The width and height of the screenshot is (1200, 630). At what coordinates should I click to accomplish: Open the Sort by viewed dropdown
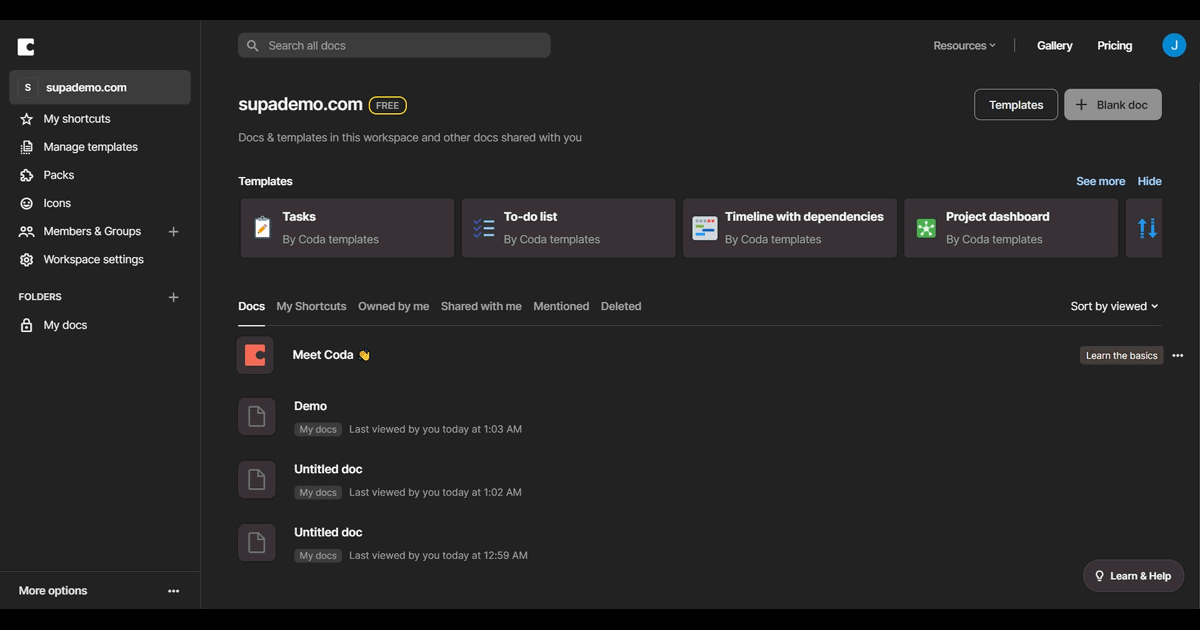coord(1114,306)
